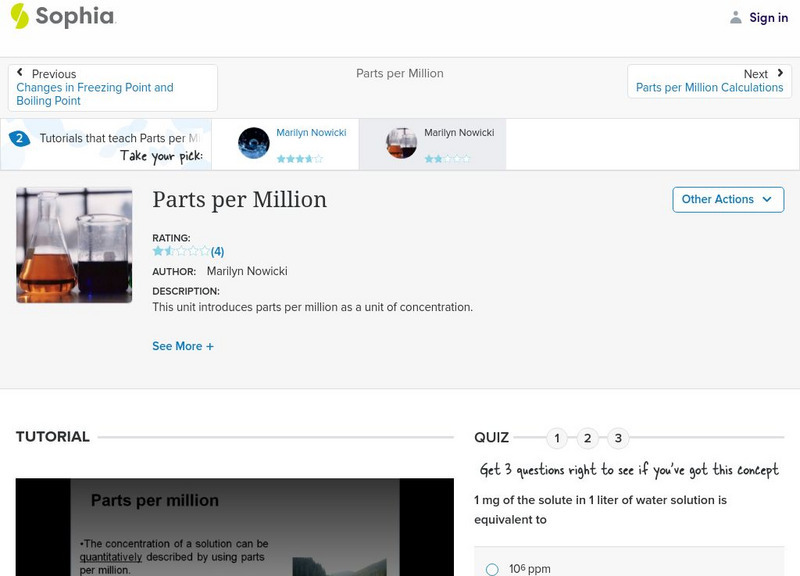
Task: Click quiz step 2 progress circle
Action: [587, 437]
